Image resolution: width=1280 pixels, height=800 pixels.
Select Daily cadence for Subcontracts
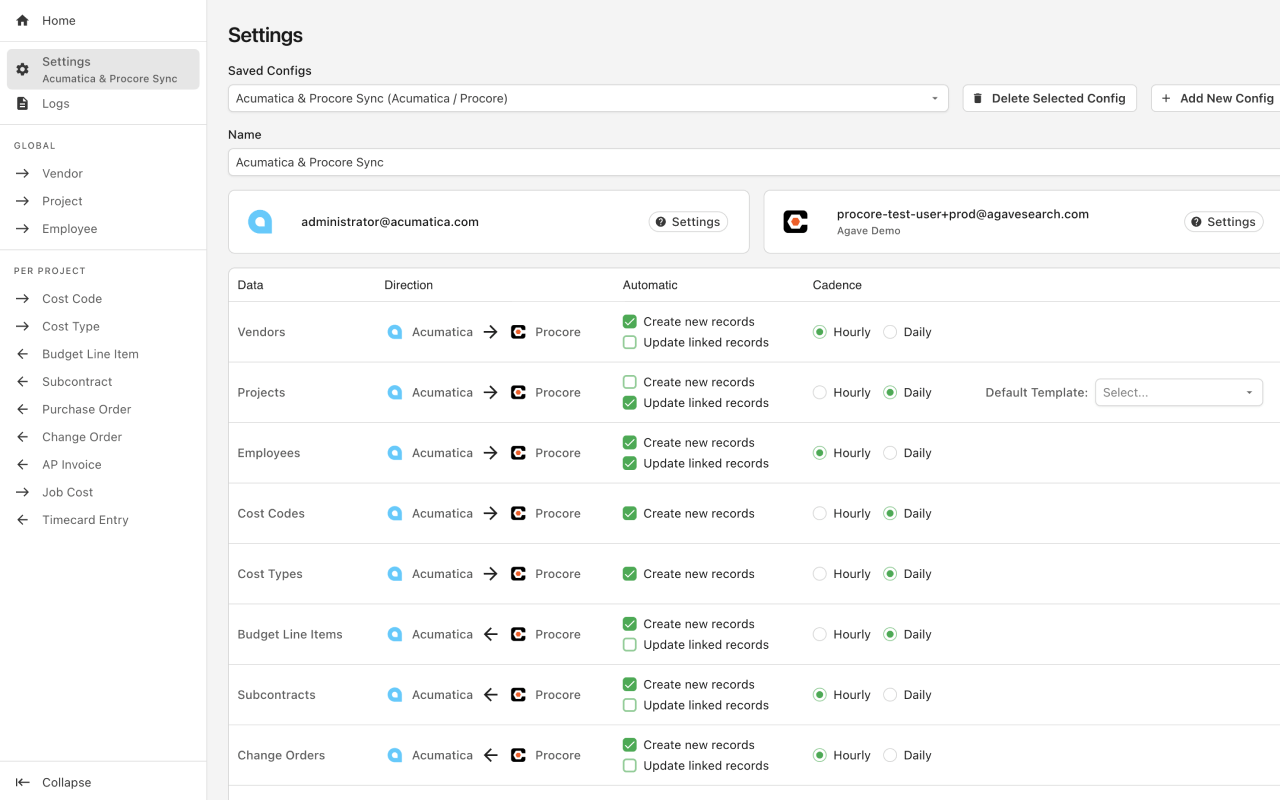pos(890,695)
